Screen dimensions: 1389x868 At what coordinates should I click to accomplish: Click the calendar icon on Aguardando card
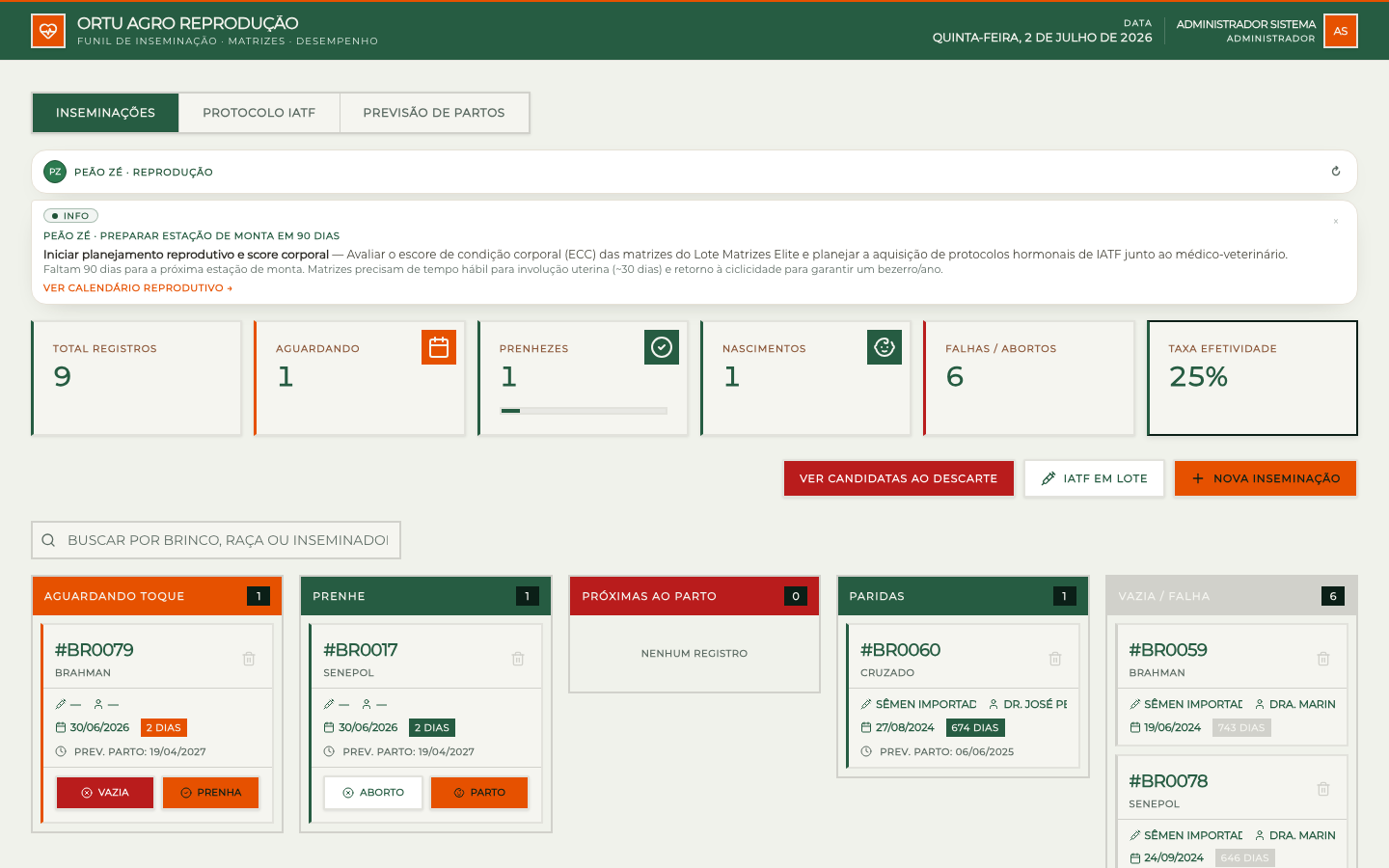pyautogui.click(x=439, y=347)
